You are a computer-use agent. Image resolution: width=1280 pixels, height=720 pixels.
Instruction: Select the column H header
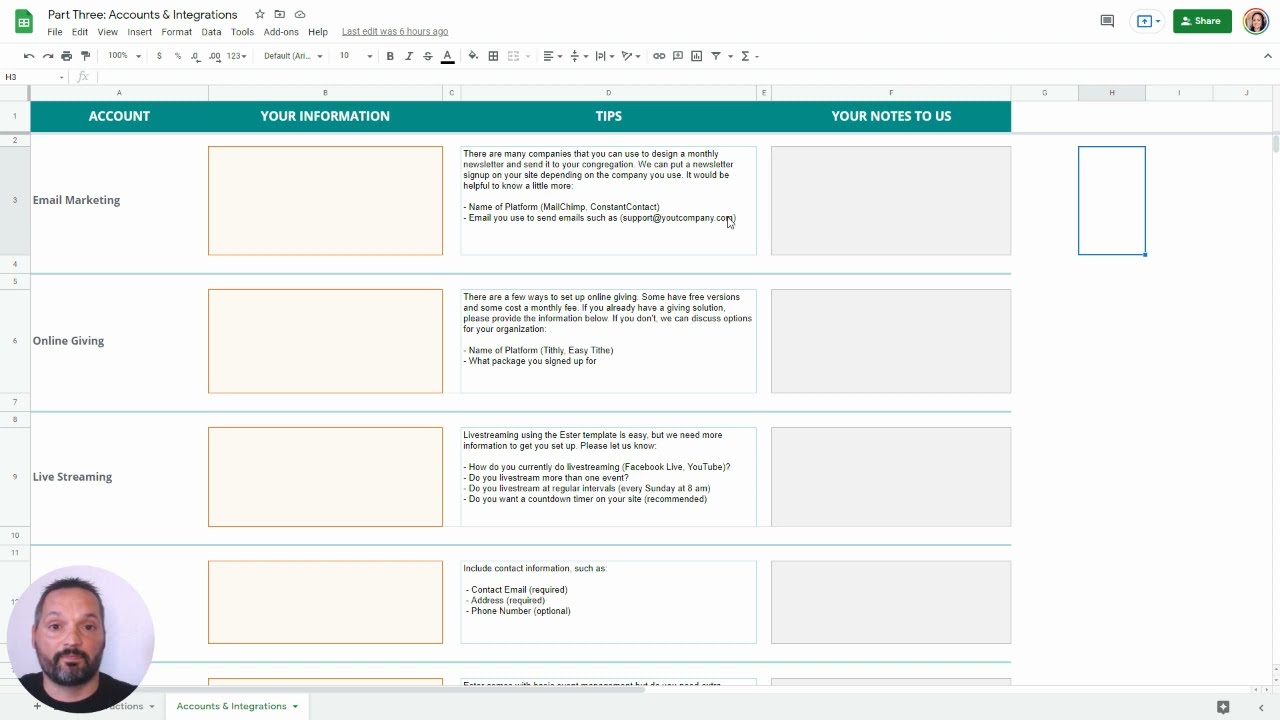(x=1112, y=93)
